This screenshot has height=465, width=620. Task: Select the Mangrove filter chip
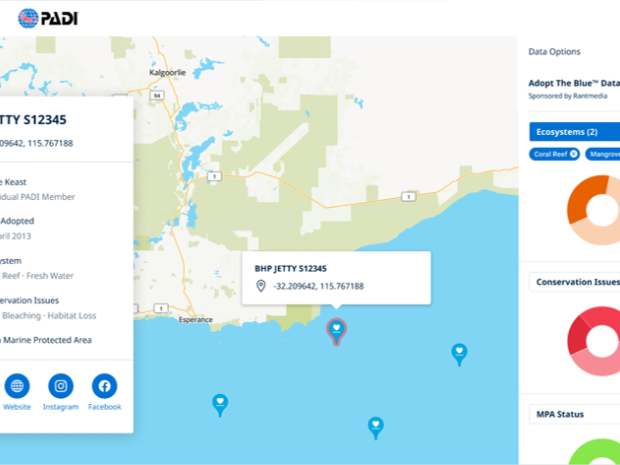click(x=603, y=154)
